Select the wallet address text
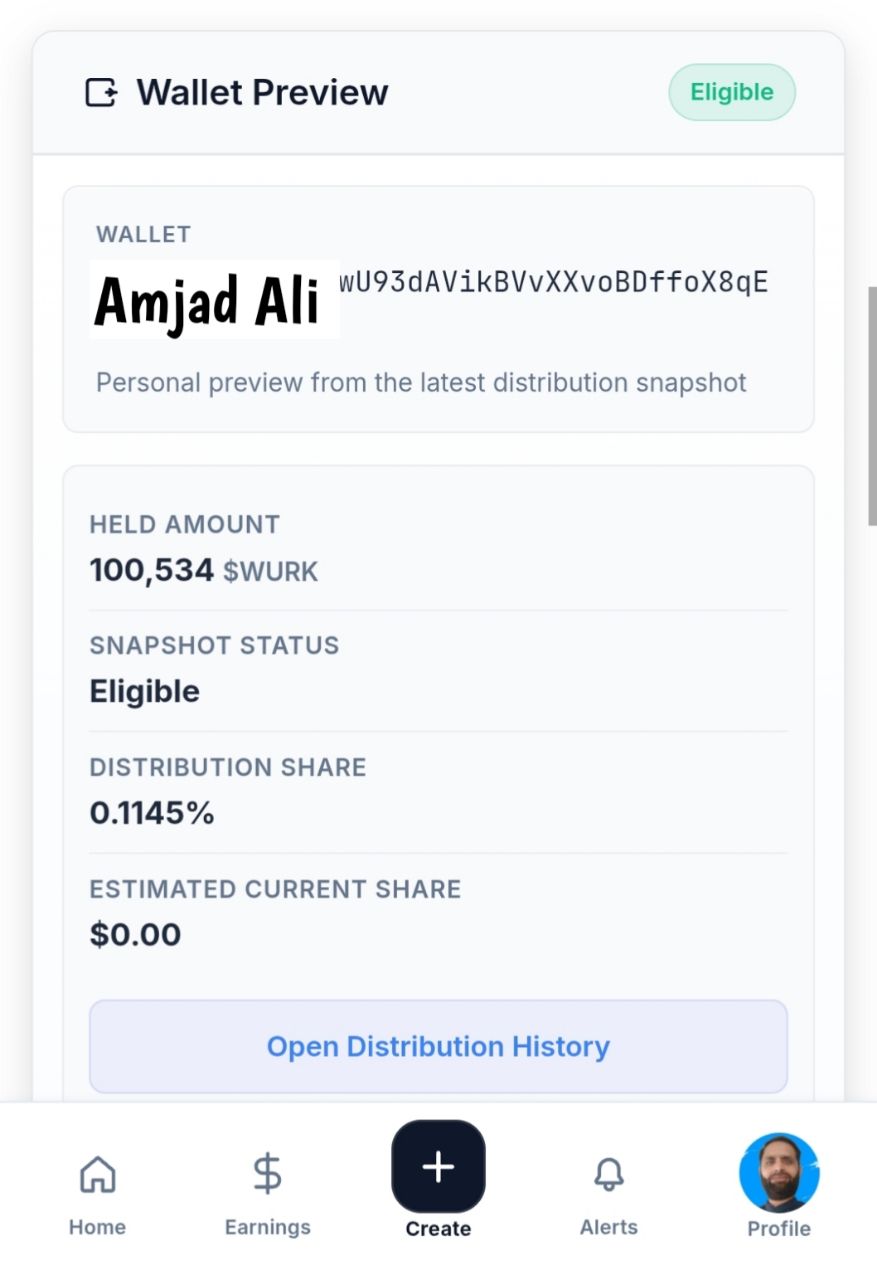The width and height of the screenshot is (877, 1280). click(x=553, y=282)
